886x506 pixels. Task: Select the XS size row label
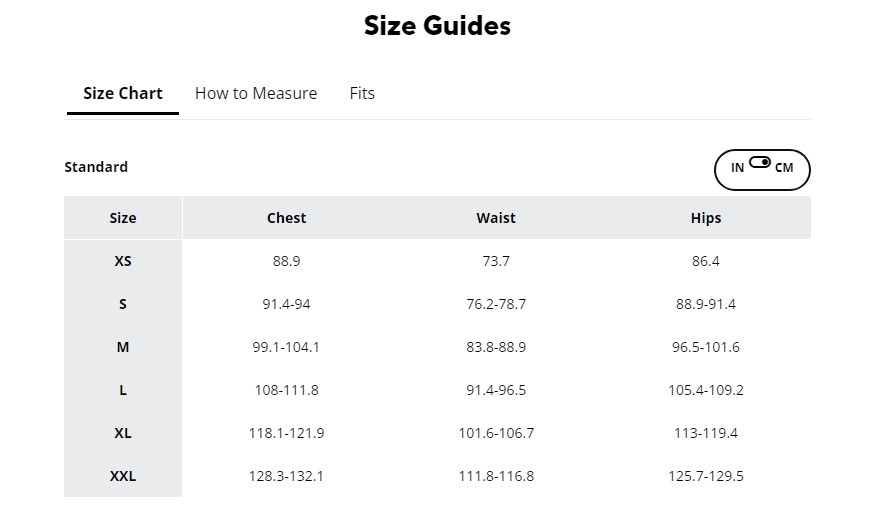[x=123, y=261]
